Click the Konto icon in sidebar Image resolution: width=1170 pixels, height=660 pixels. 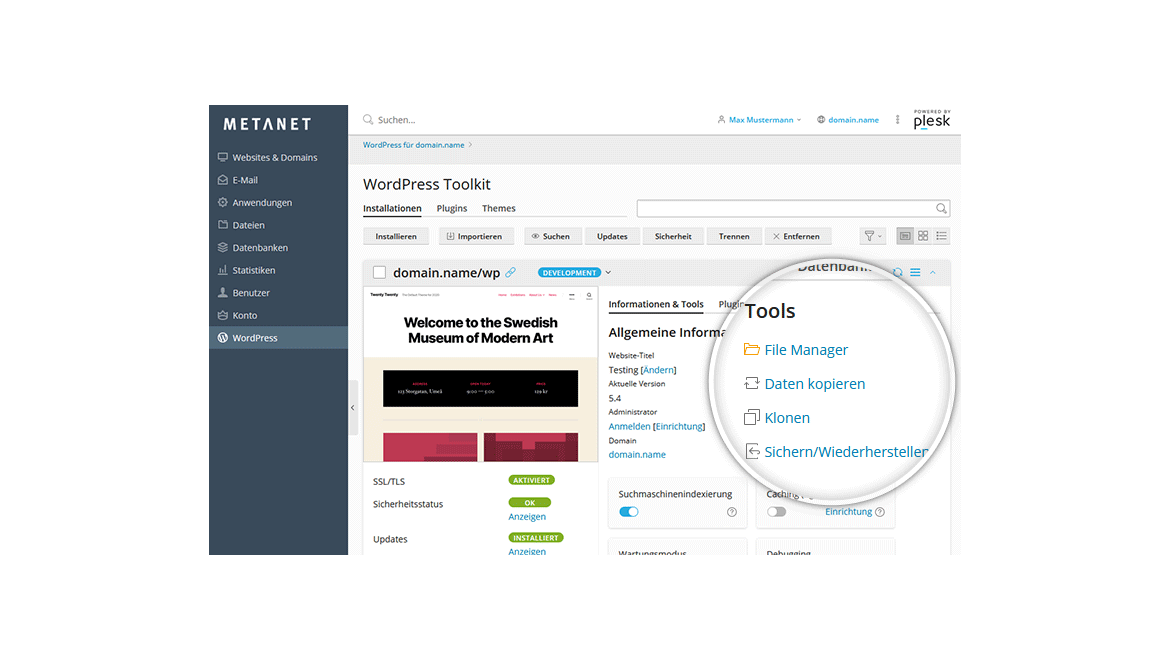point(222,315)
